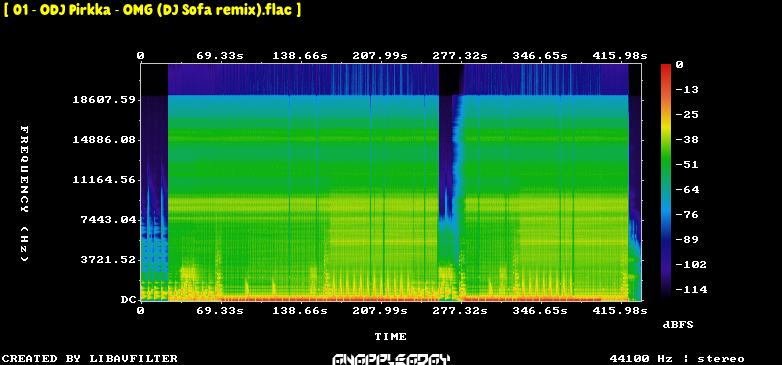Click the 69.33s top time marker
Image resolution: width=782 pixels, height=365 pixels.
(x=220, y=56)
